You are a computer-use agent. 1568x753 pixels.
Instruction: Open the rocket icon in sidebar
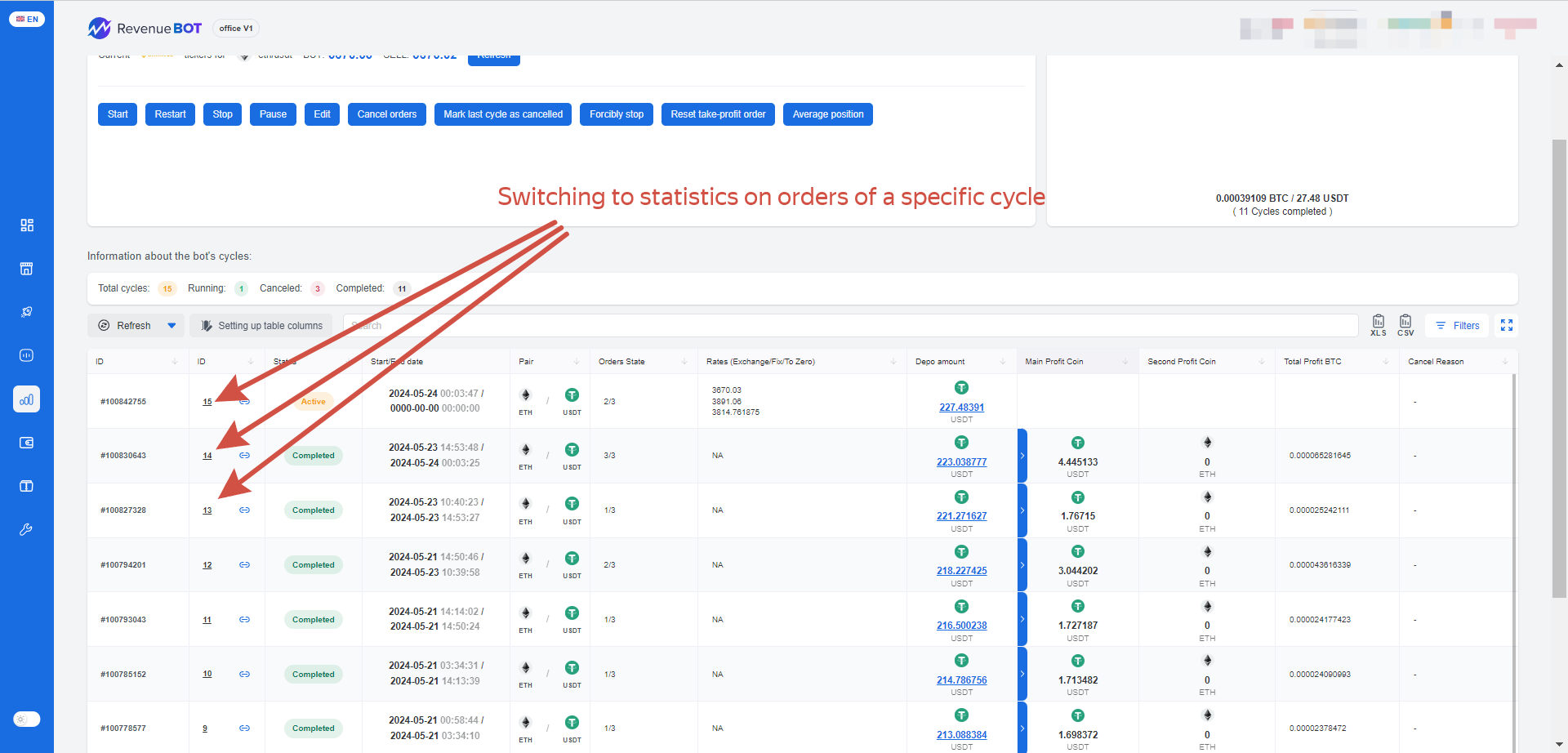[27, 312]
